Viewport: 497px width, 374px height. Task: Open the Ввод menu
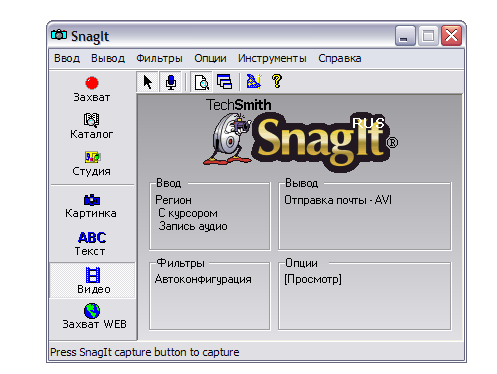67,59
